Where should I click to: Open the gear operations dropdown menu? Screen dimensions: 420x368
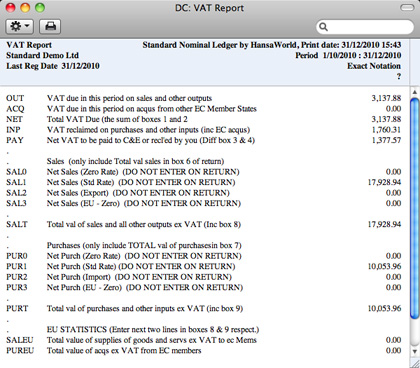20,26
